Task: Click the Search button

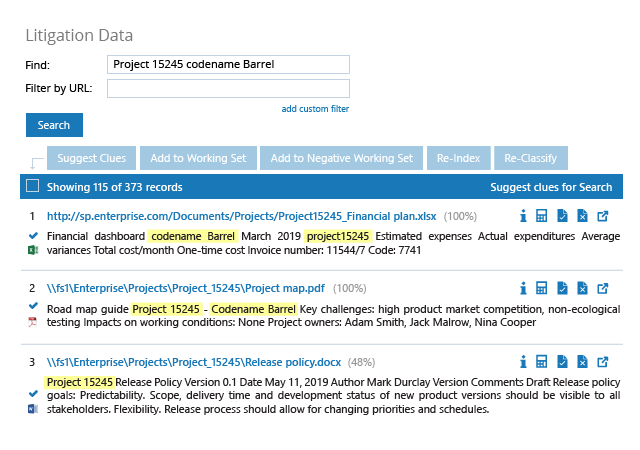Action: tap(54, 125)
